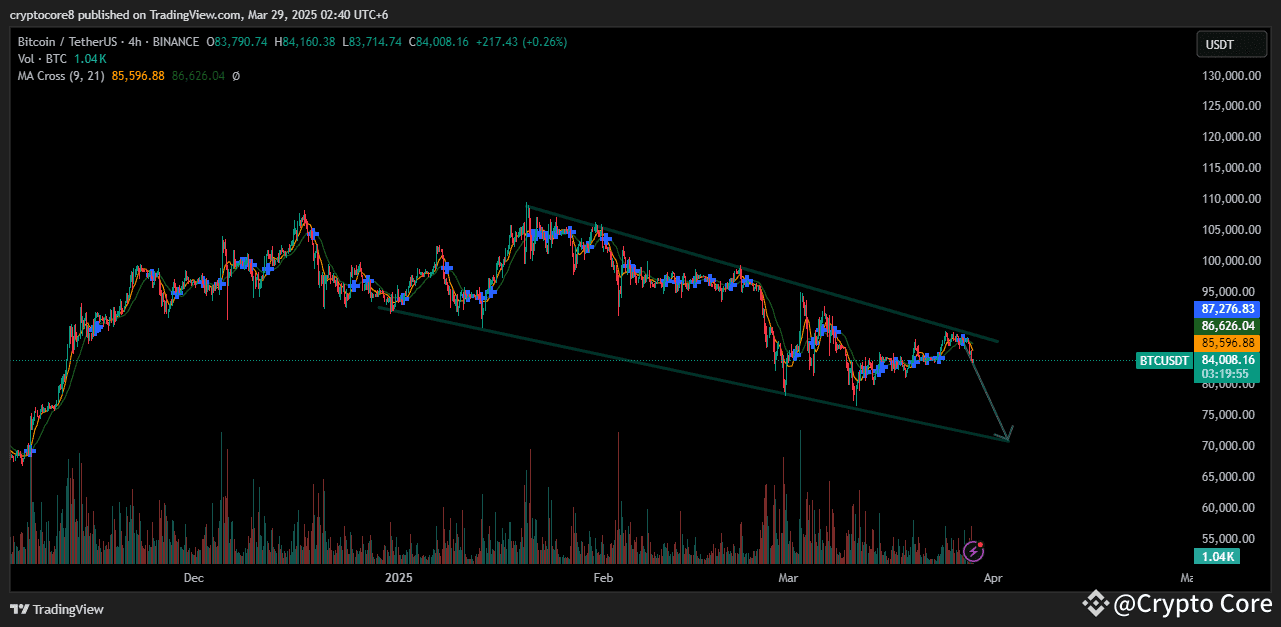Click the 2025 label on time axis
This screenshot has width=1281, height=627.
pos(399,578)
